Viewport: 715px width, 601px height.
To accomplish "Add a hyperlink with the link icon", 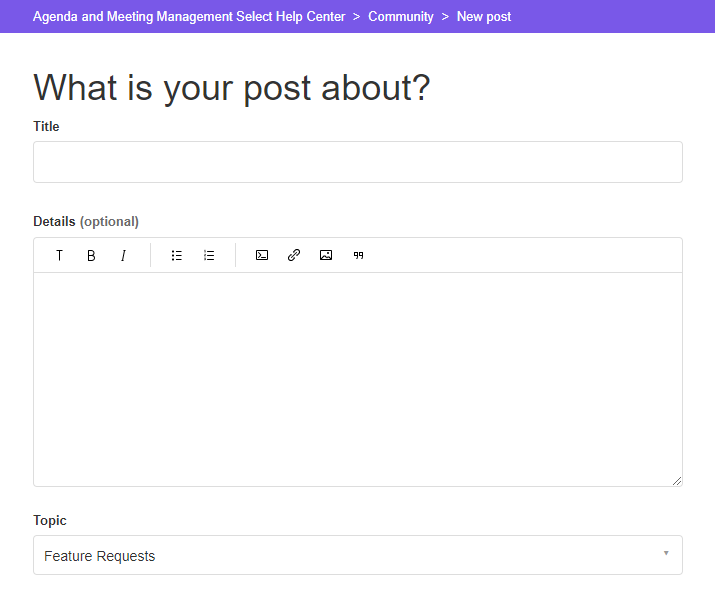I will (x=294, y=255).
